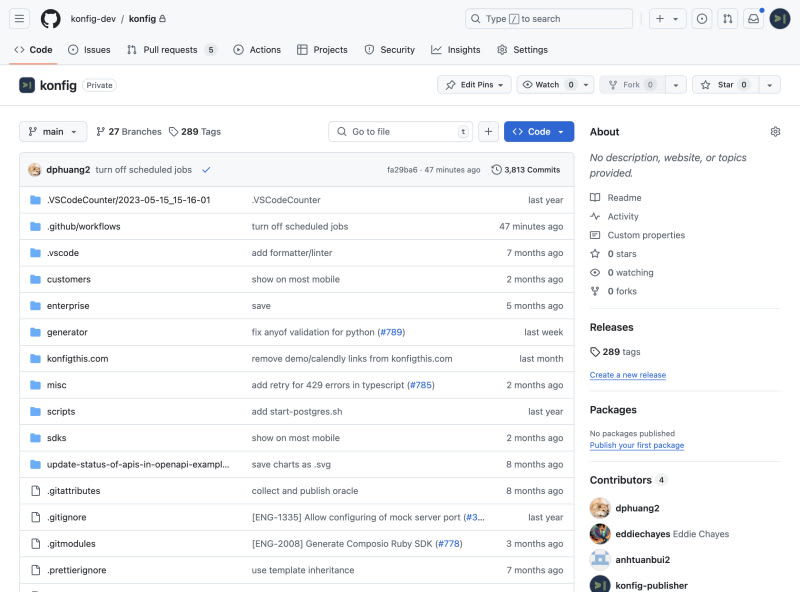Image resolution: width=800 pixels, height=592 pixels.
Task: Click the GitHub logo icon
Action: pos(50,18)
